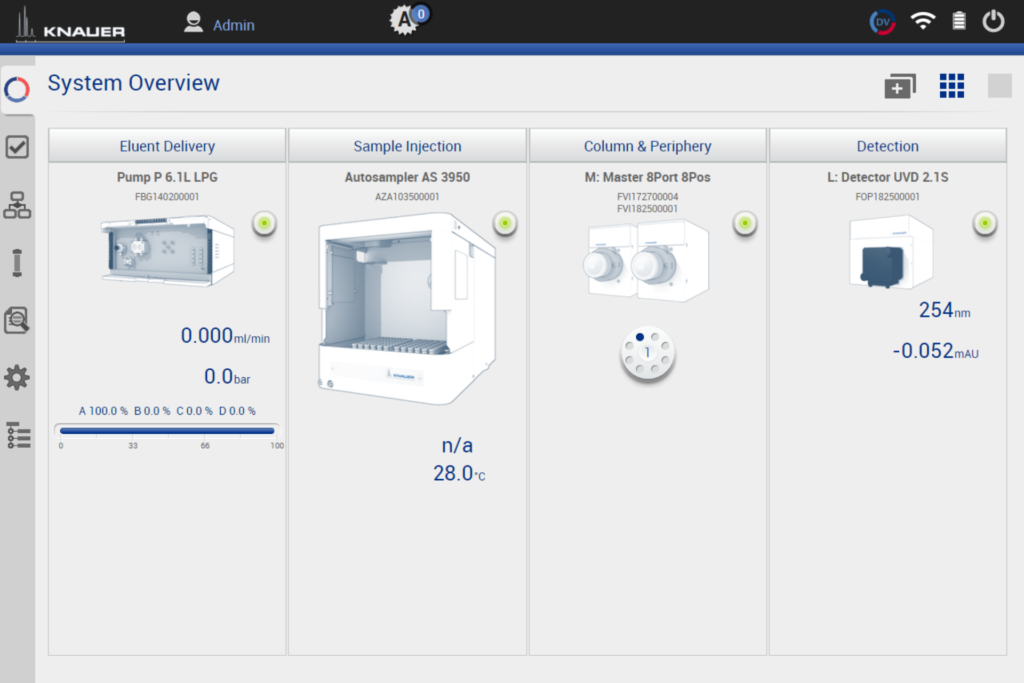This screenshot has height=683, width=1024.
Task: Select the Eluent Delivery header
Action: point(167,146)
